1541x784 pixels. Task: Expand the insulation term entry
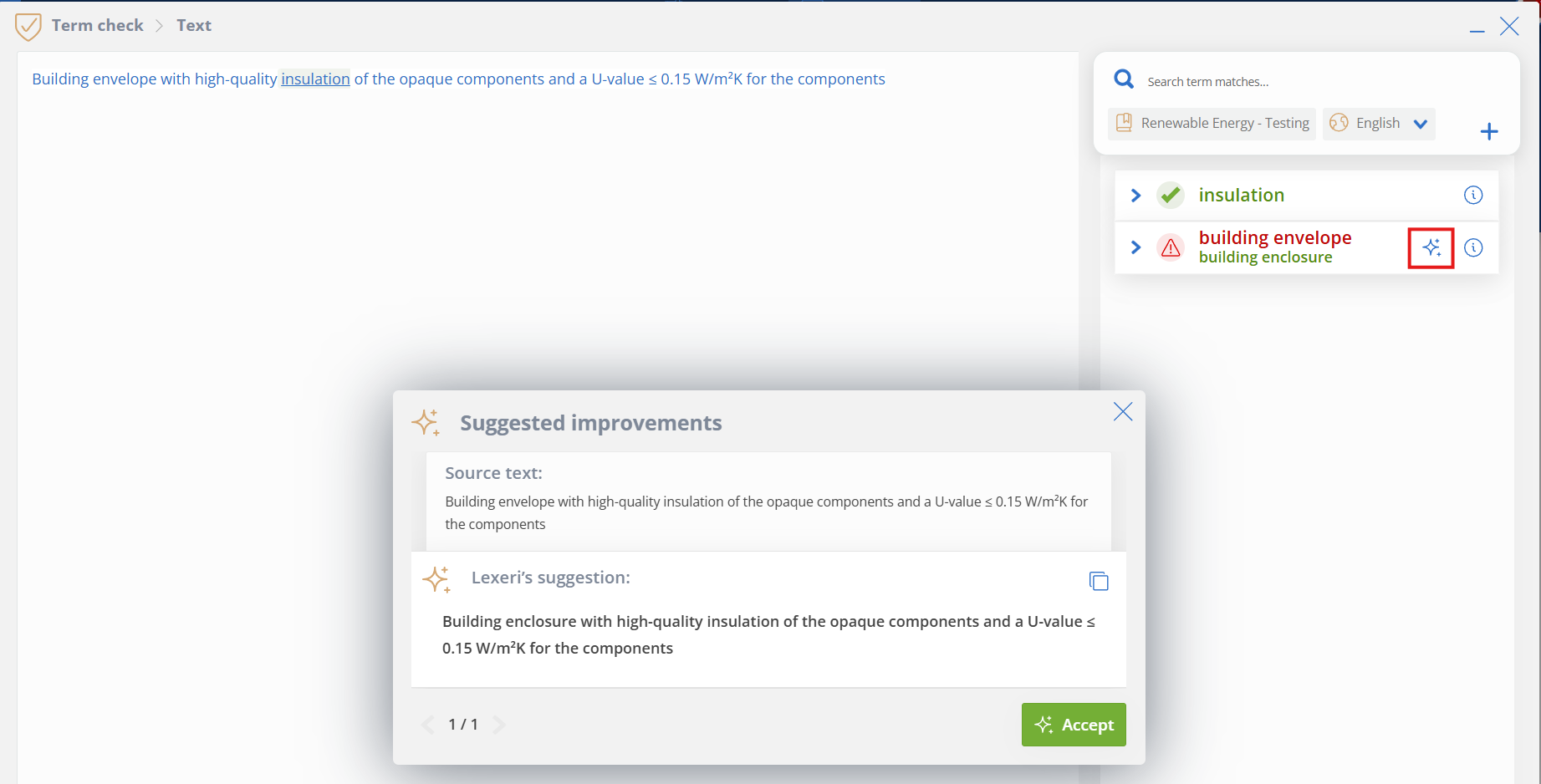(x=1135, y=195)
